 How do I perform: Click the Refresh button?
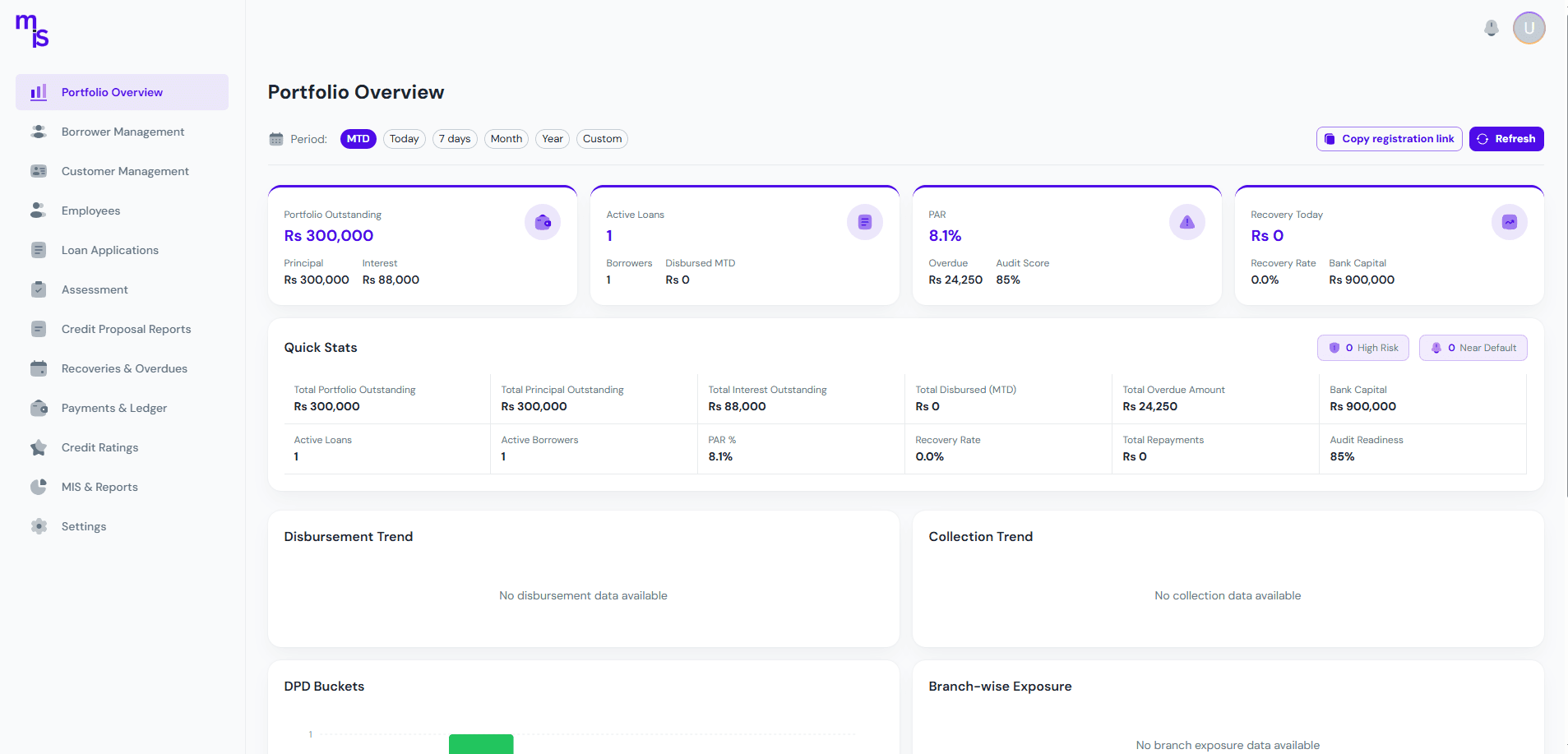1506,139
